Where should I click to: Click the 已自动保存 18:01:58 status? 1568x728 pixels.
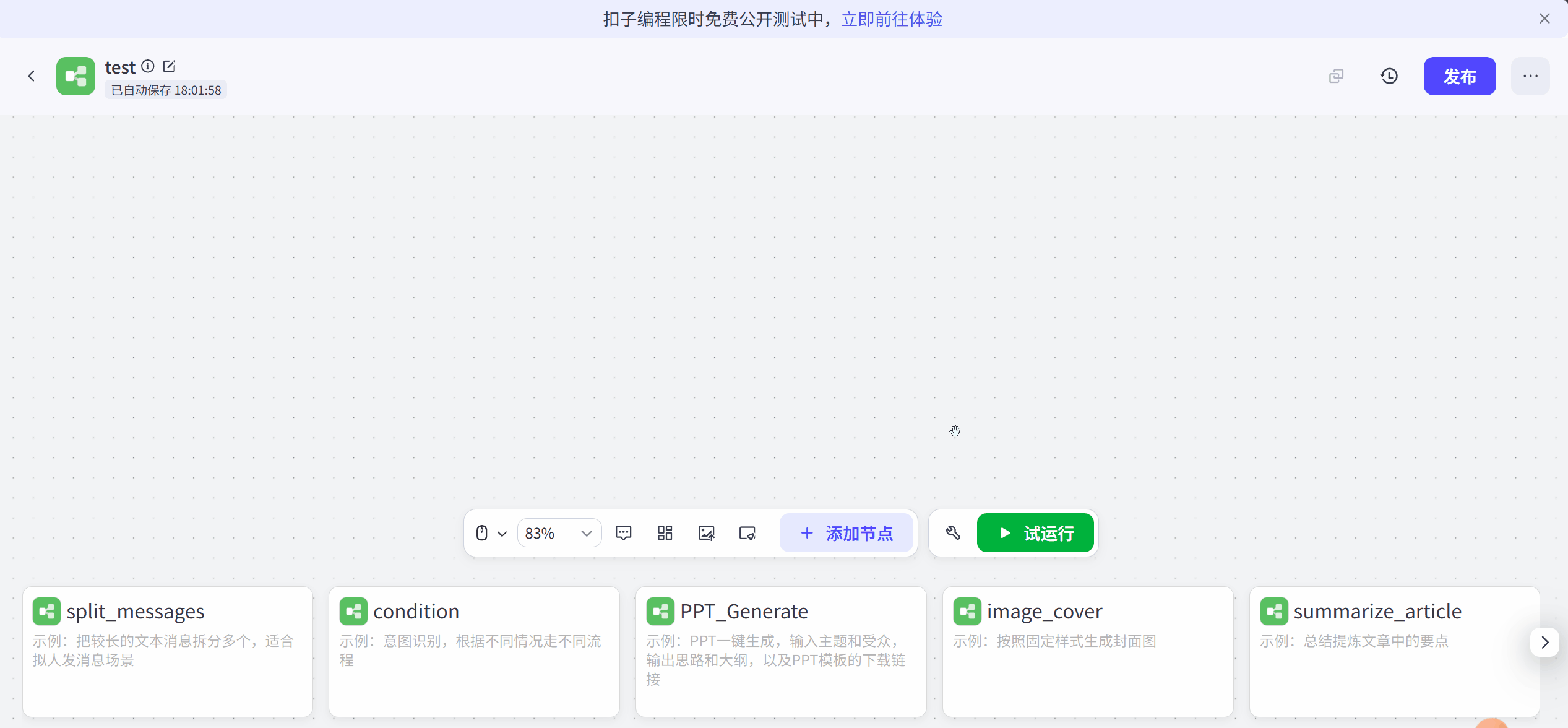pyautogui.click(x=166, y=90)
